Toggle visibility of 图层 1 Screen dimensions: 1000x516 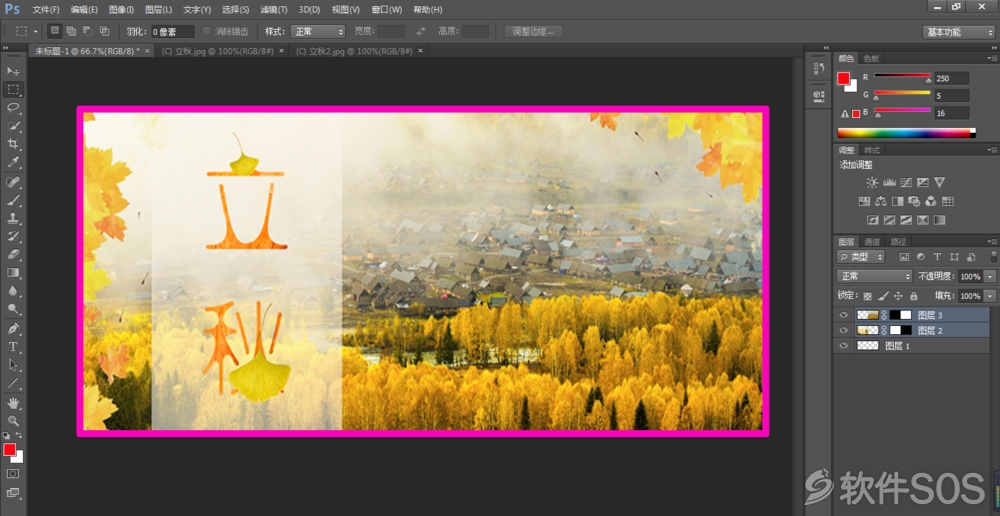coord(844,346)
